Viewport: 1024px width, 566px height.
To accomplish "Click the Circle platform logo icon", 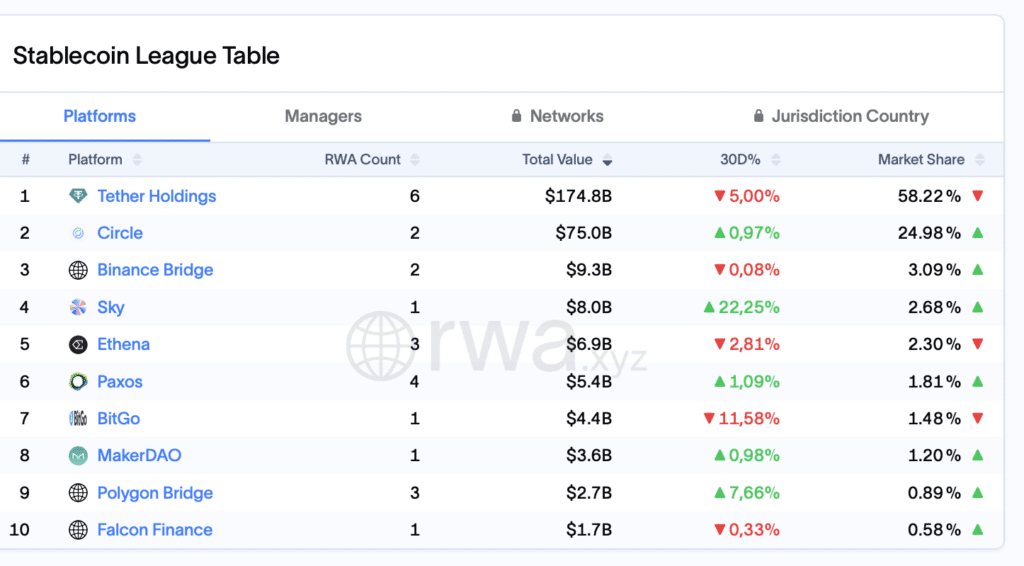I will point(78,233).
